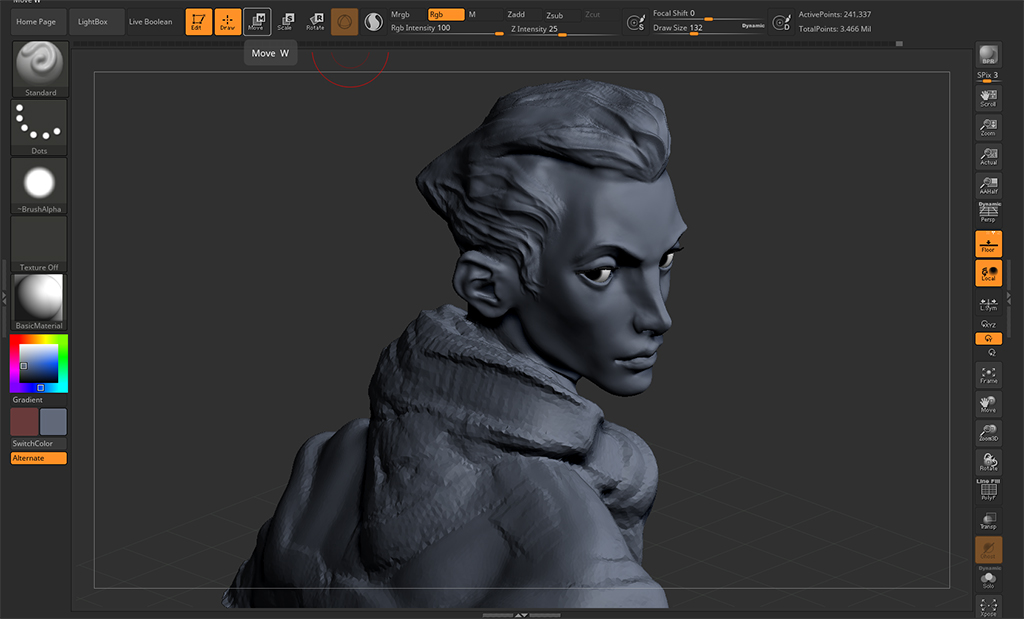Toggle the Alternate color button
The image size is (1024, 619).
click(x=39, y=458)
